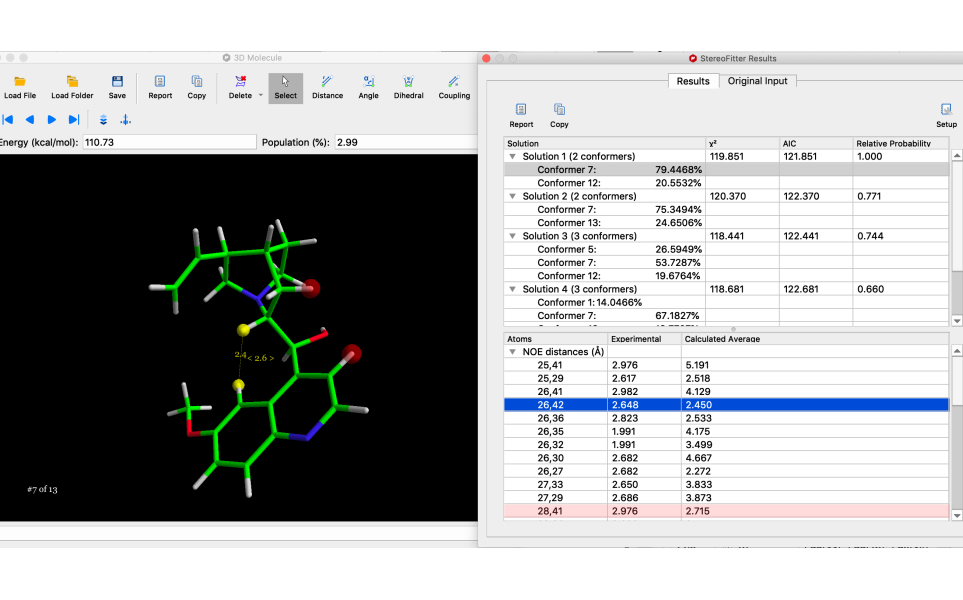Click the Save toolbar icon
This screenshot has height=600, width=963.
tap(117, 87)
